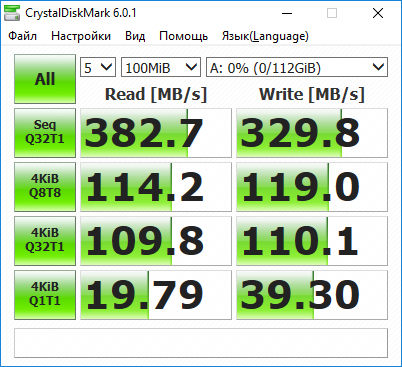Expand the drive selector A: 0% (0/112GiB)
Image resolution: width=402 pixels, height=367 pixels.
point(297,67)
